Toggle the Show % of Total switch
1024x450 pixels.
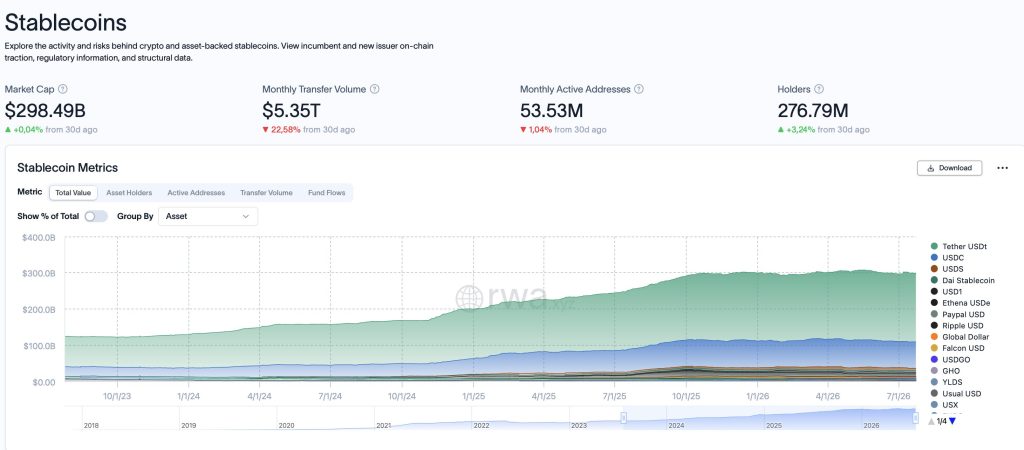coord(96,216)
